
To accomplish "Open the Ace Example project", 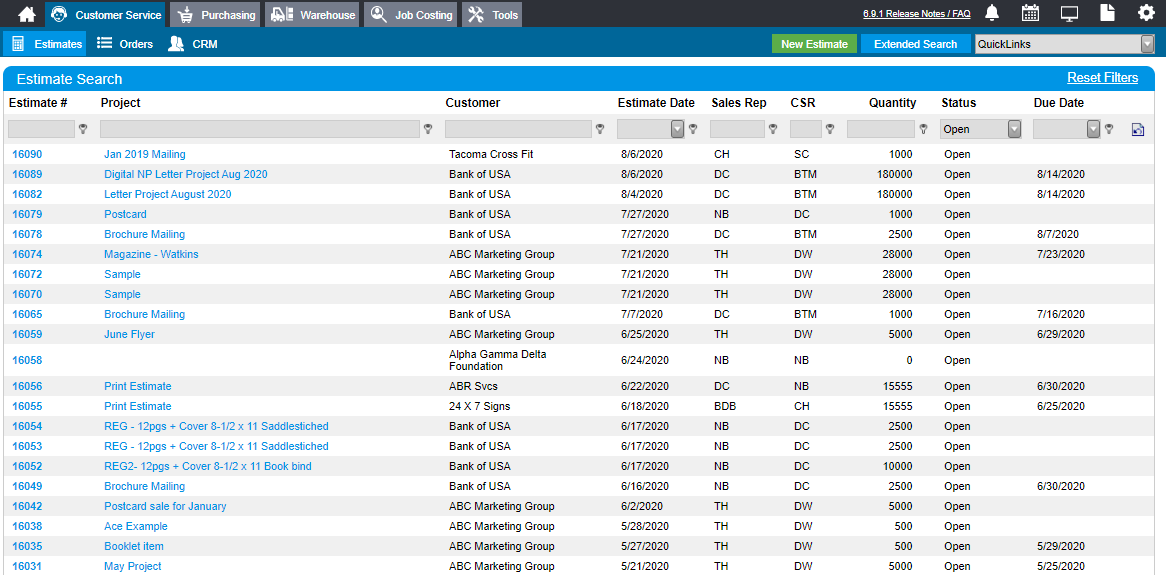I will click(x=135, y=526).
